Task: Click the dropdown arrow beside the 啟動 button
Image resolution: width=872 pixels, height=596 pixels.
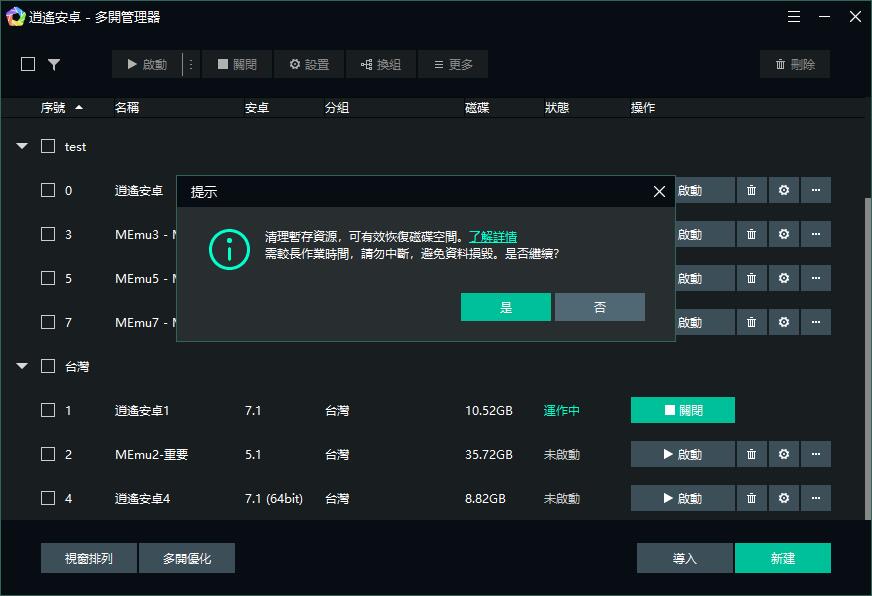Action: pyautogui.click(x=189, y=64)
